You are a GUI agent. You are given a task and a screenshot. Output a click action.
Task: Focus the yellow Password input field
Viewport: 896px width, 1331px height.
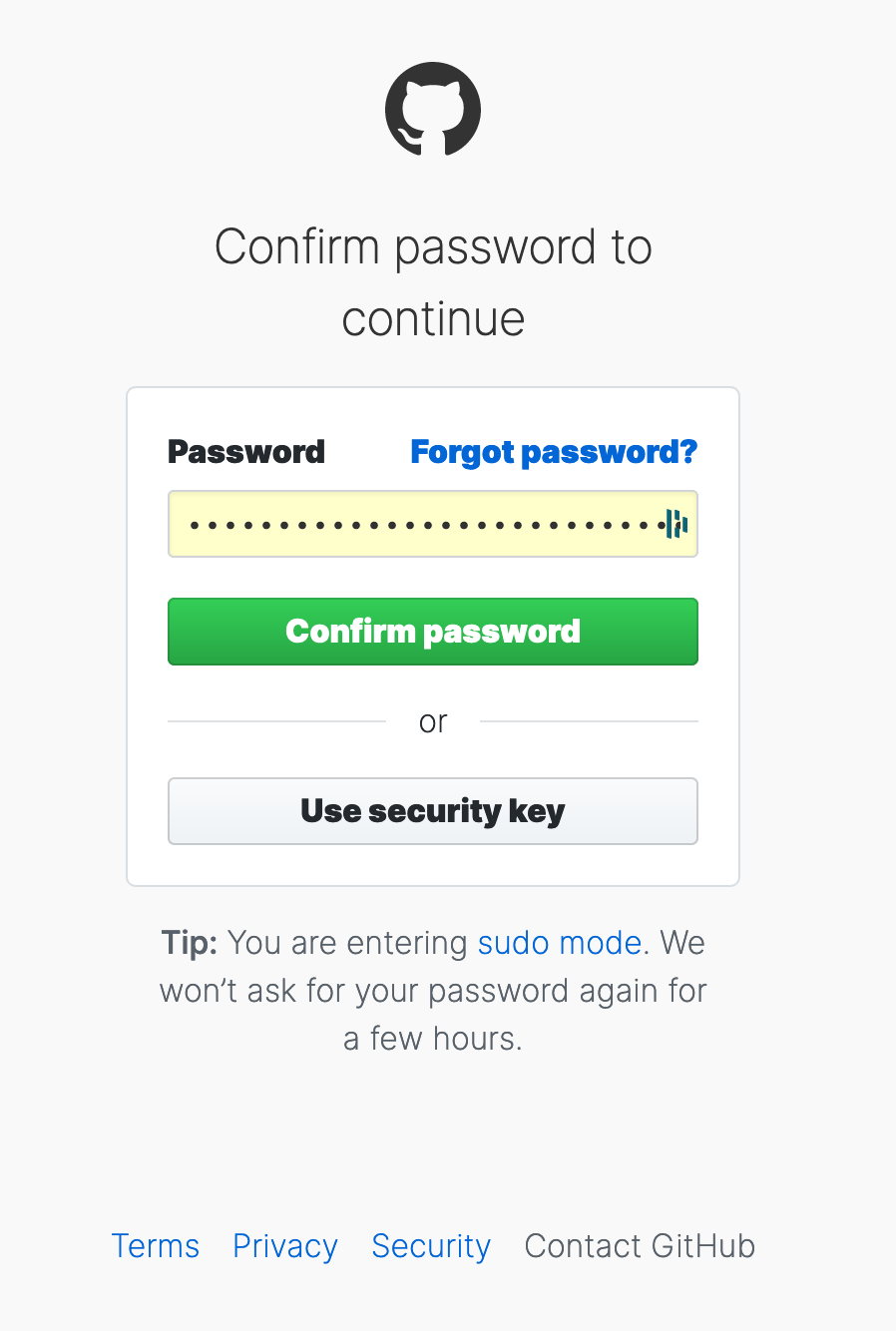pos(433,524)
